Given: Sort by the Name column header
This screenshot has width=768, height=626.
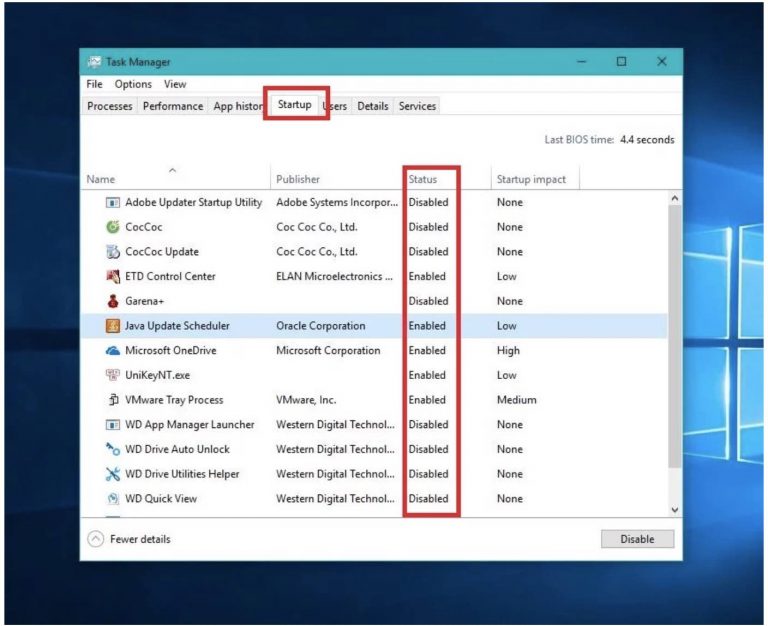Looking at the screenshot, I should 175,179.
